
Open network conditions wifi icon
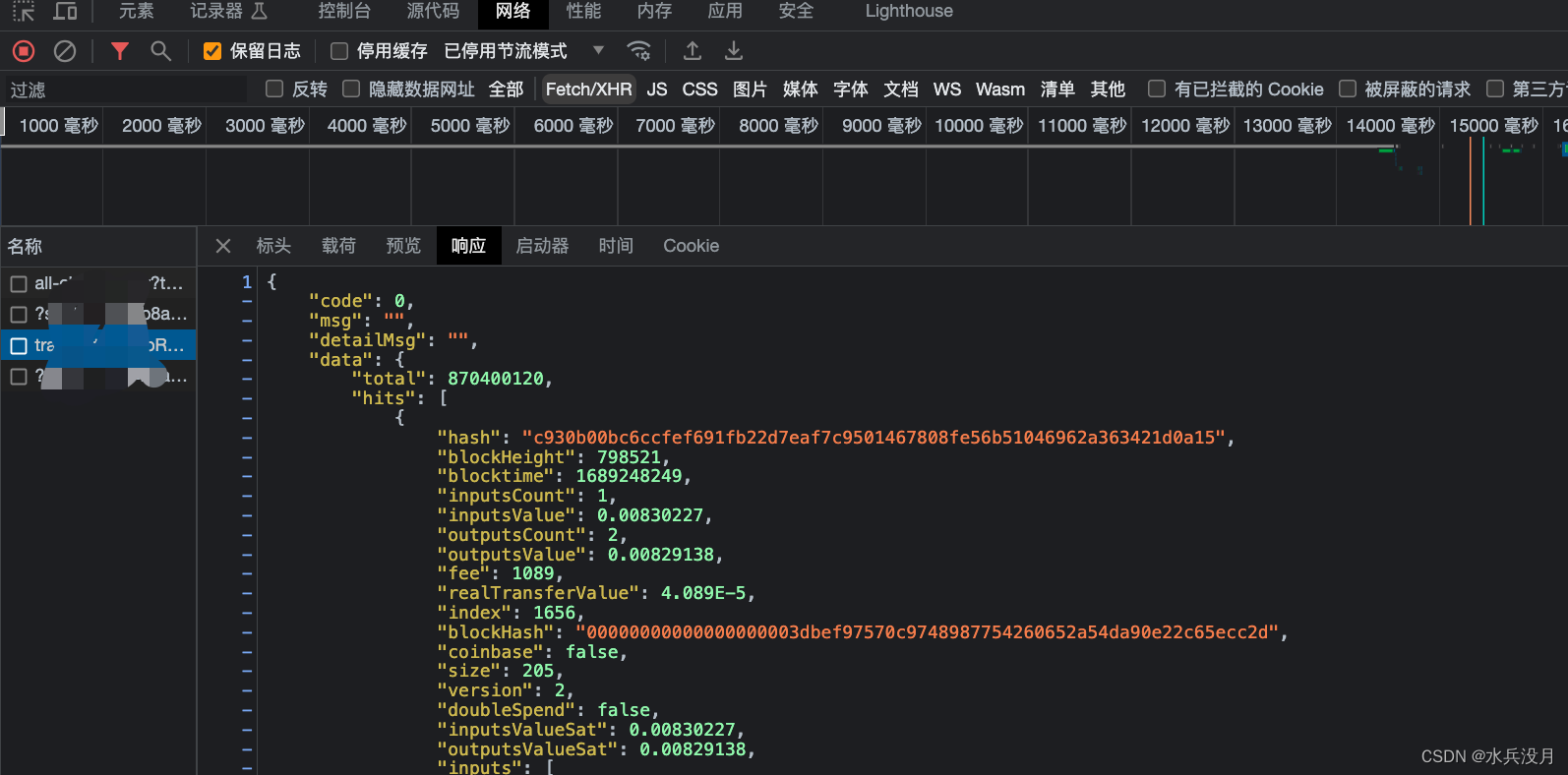[x=639, y=51]
